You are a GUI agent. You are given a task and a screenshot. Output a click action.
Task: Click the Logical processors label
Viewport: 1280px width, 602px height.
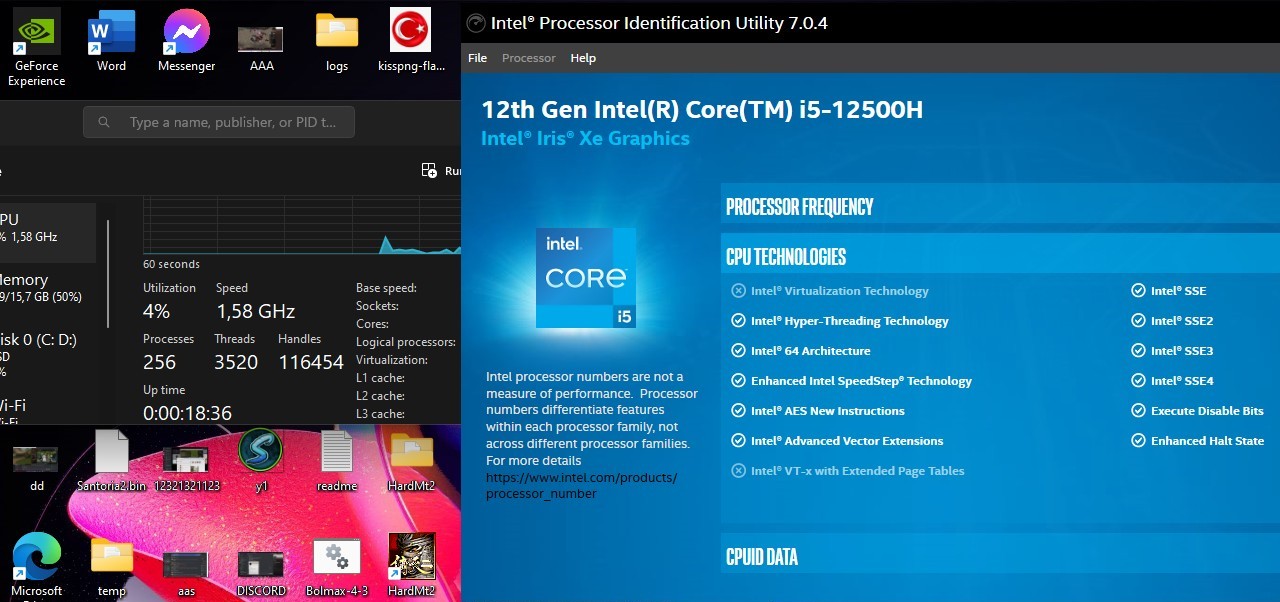click(405, 342)
